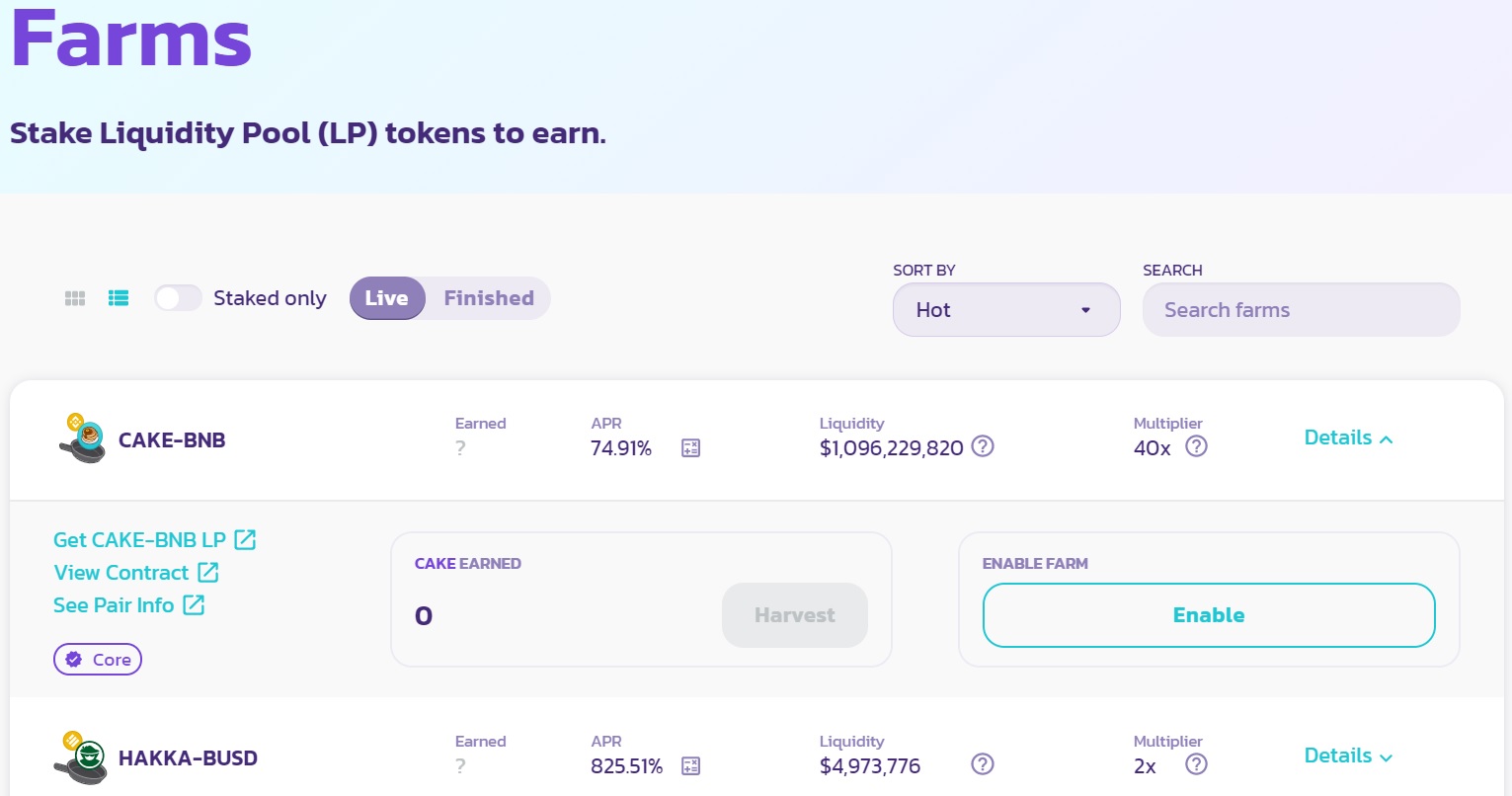
Task: Collapse the CAKE-BNB Details section
Action: click(1348, 438)
